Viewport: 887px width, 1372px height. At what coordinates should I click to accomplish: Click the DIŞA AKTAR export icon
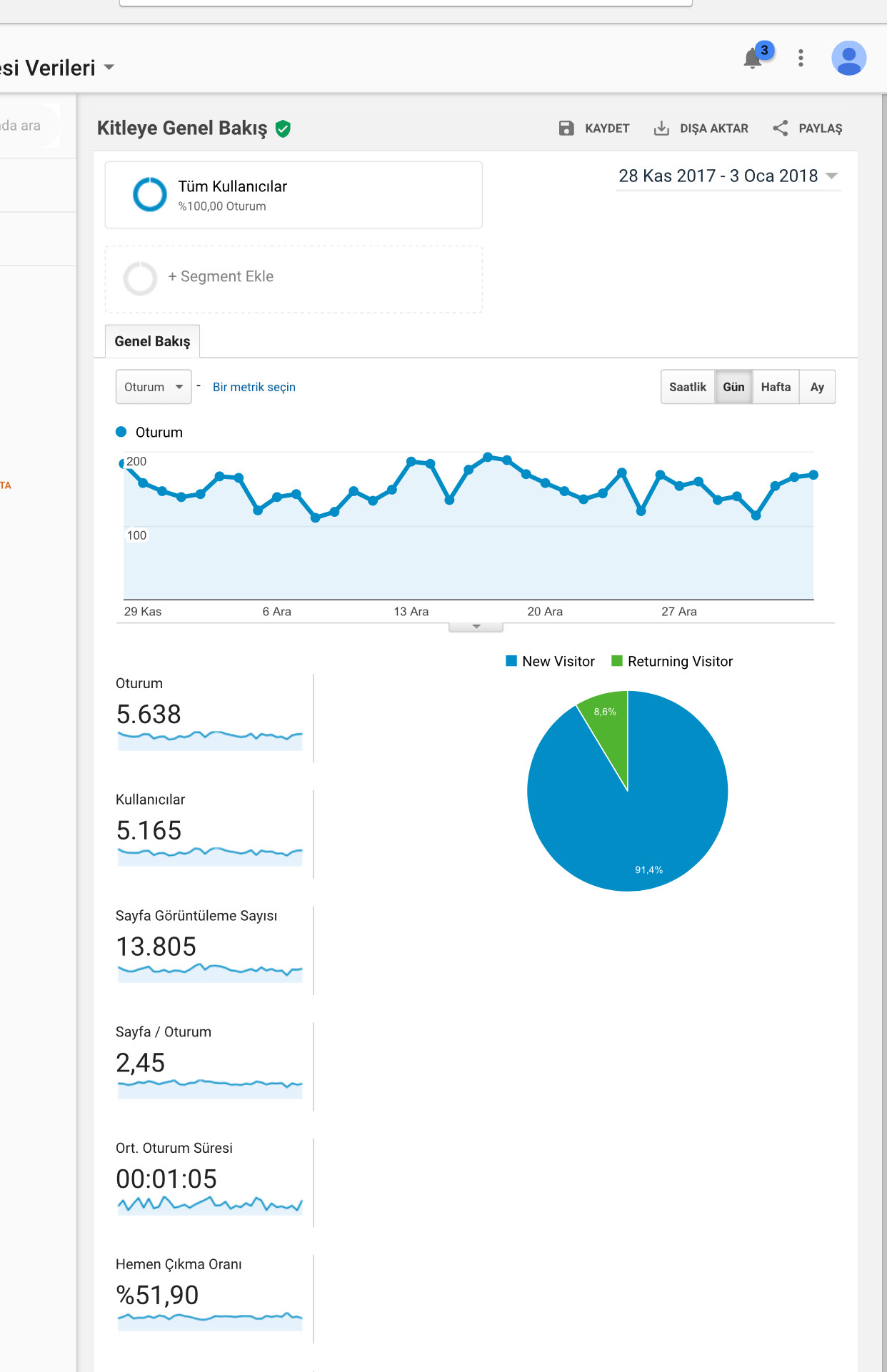[661, 128]
